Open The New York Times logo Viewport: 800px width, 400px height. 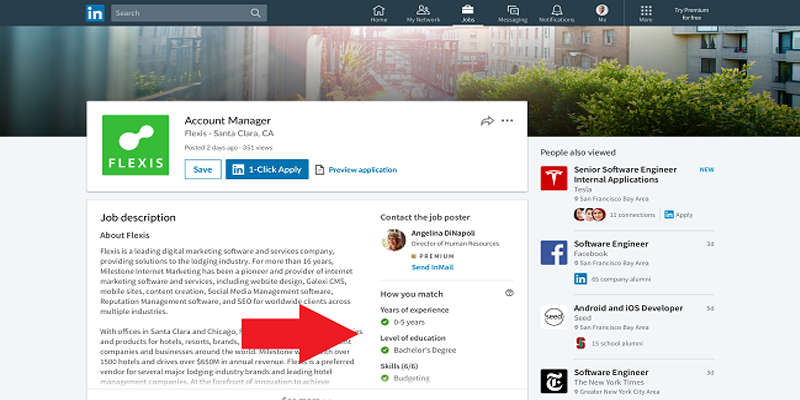click(x=554, y=381)
